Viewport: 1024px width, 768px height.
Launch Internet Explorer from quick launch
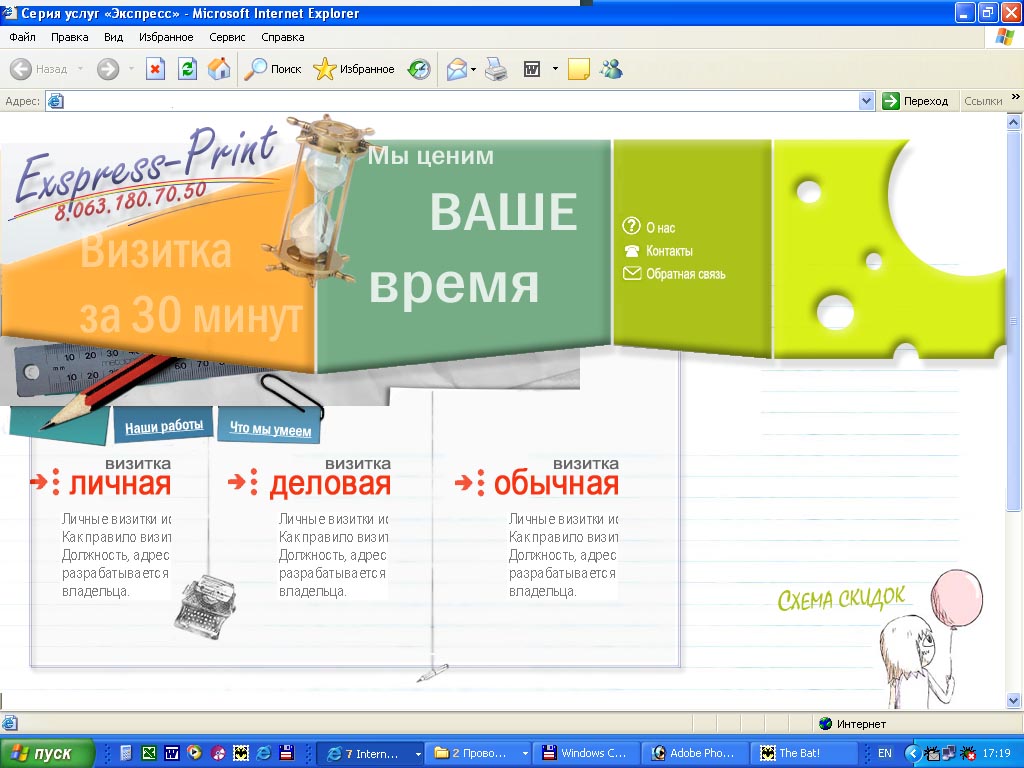click(x=263, y=753)
